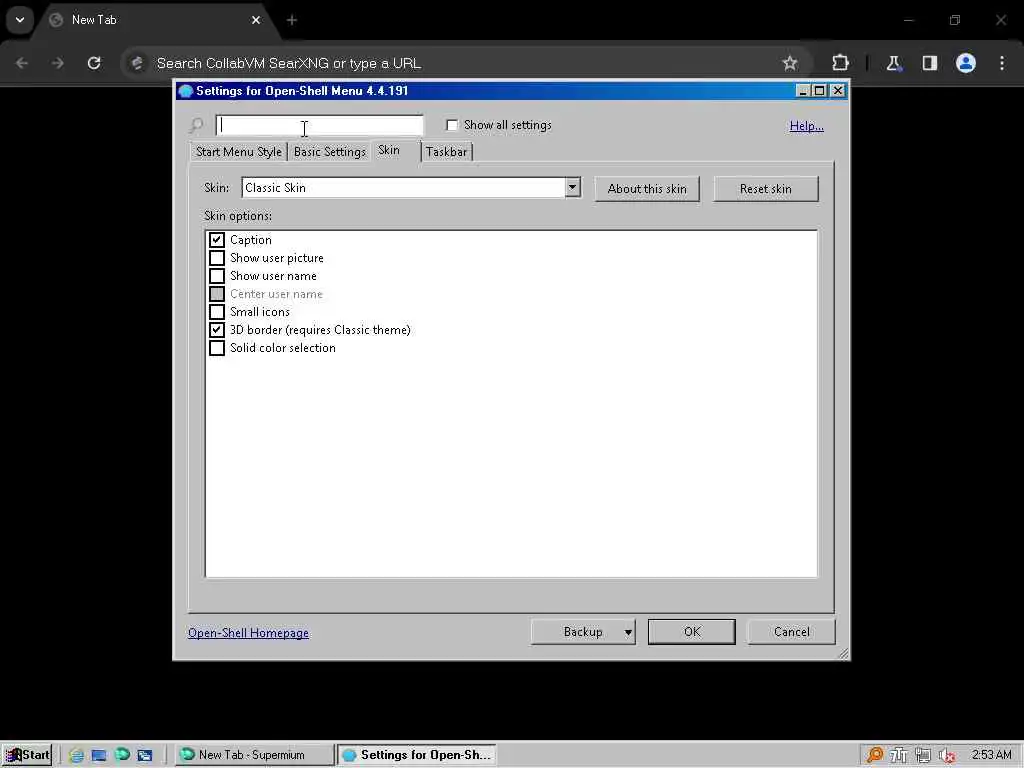Image resolution: width=1024 pixels, height=768 pixels.
Task: Click the search magnifier icon in settings
Action: pos(196,125)
